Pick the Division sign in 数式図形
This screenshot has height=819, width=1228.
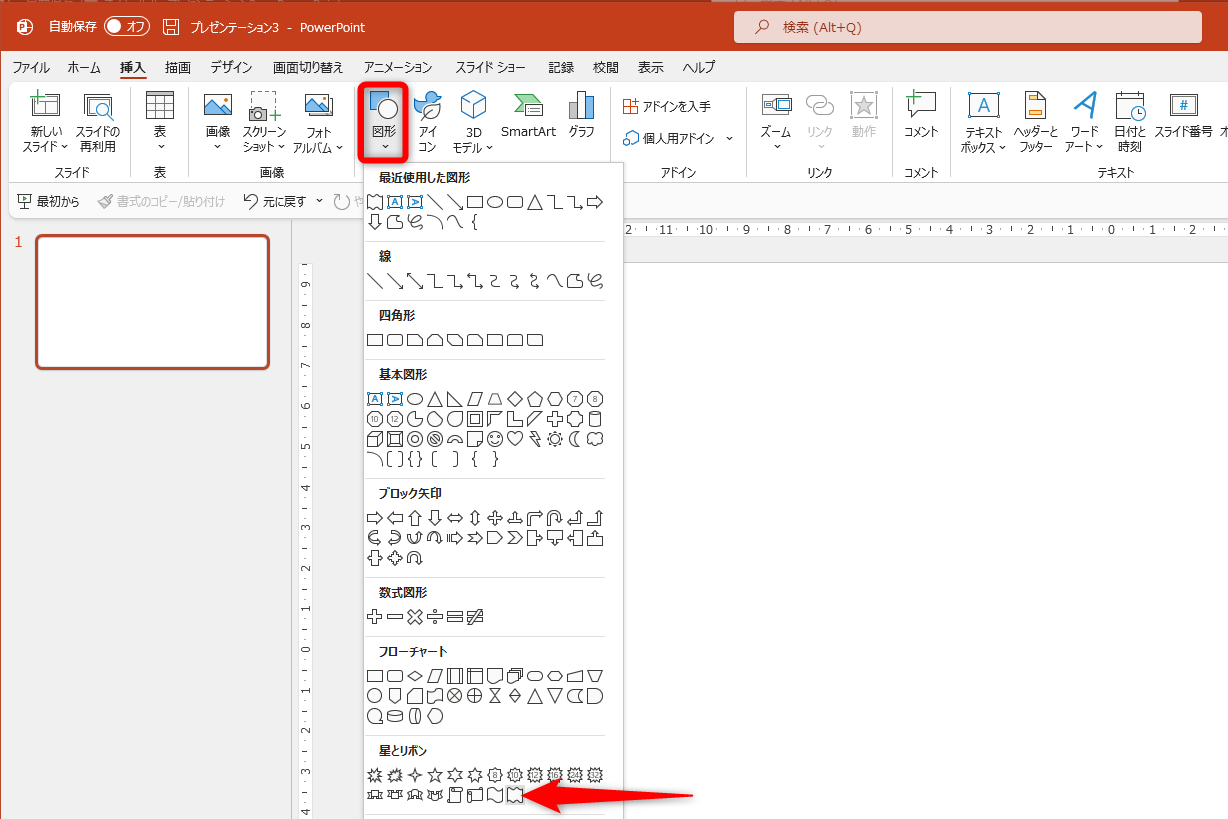pyautogui.click(x=435, y=617)
